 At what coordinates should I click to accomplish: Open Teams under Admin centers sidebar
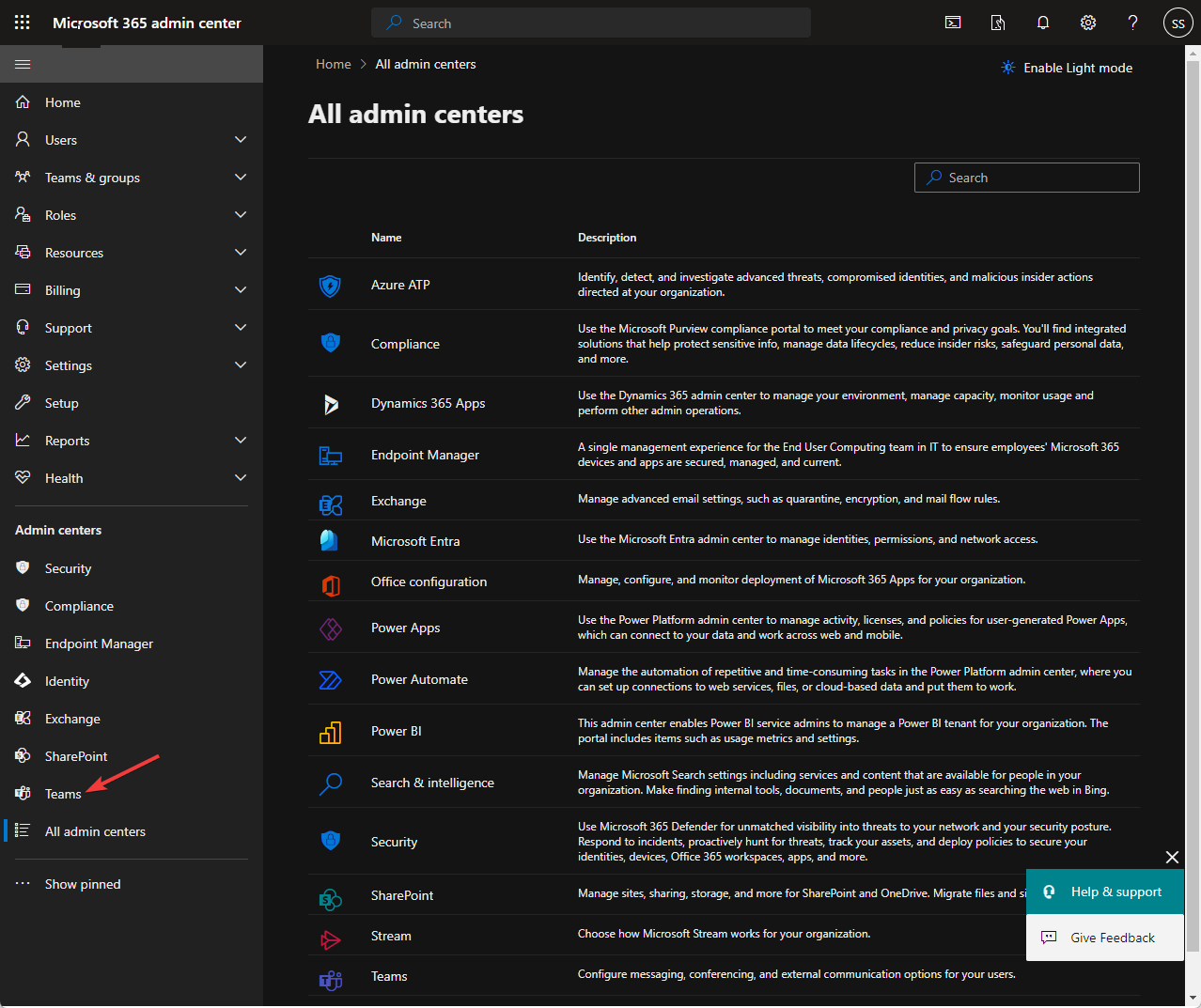[63, 794]
